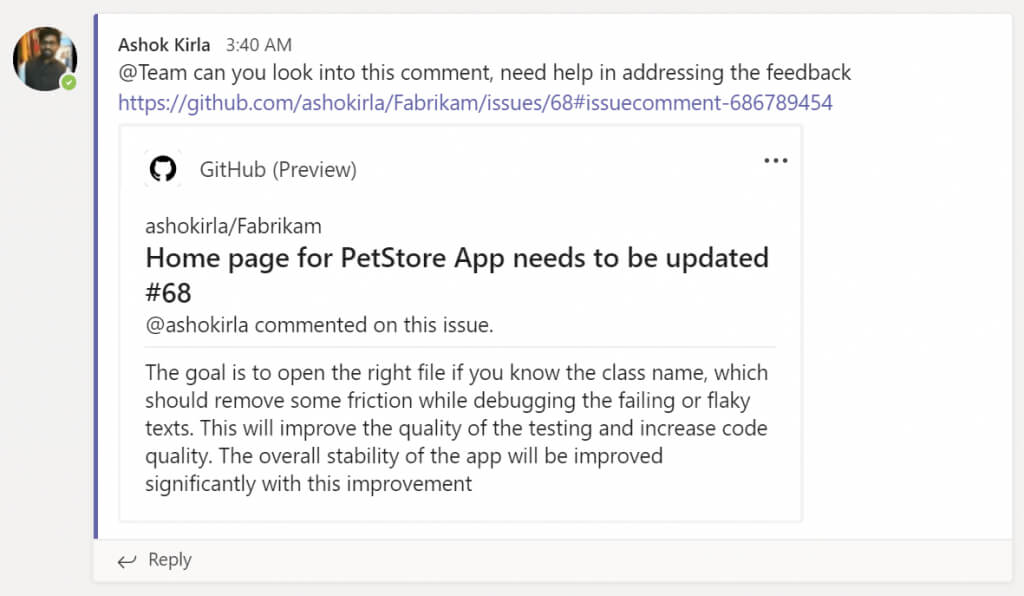The height and width of the screenshot is (596, 1024).
Task: Click the GitHub Octocat logo icon
Action: tap(163, 169)
